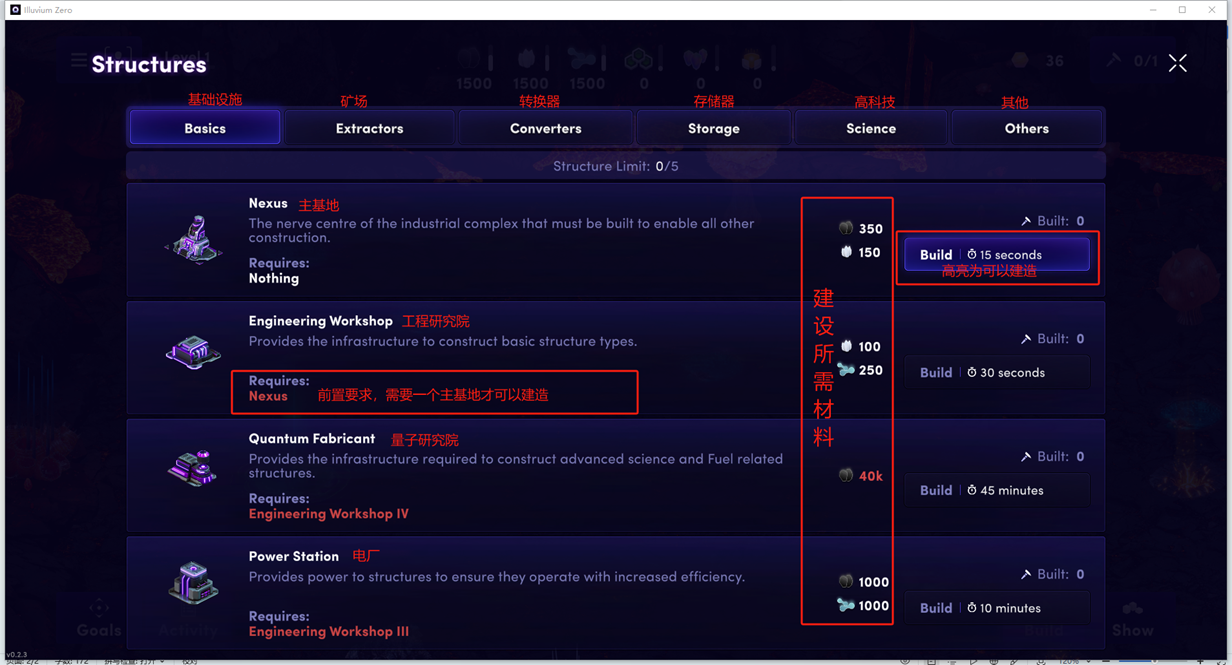Screen dimensions: 1232x665
Task: Click the Nexus building icon
Action: point(194,239)
